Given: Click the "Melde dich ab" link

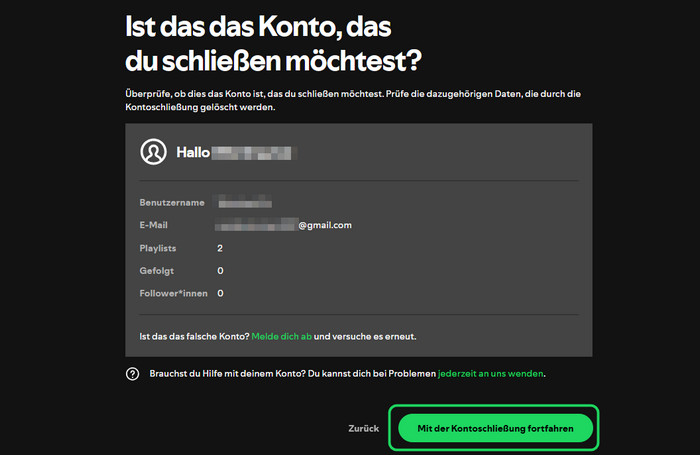Looking at the screenshot, I should coord(281,336).
